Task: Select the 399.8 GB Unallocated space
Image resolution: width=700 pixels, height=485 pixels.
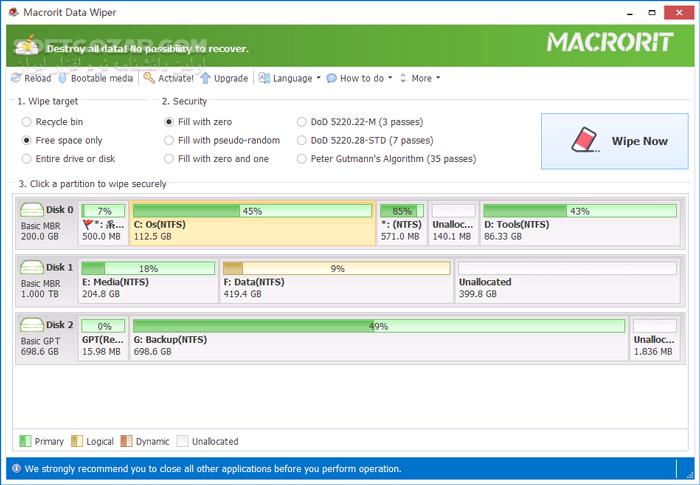Action: 567,281
